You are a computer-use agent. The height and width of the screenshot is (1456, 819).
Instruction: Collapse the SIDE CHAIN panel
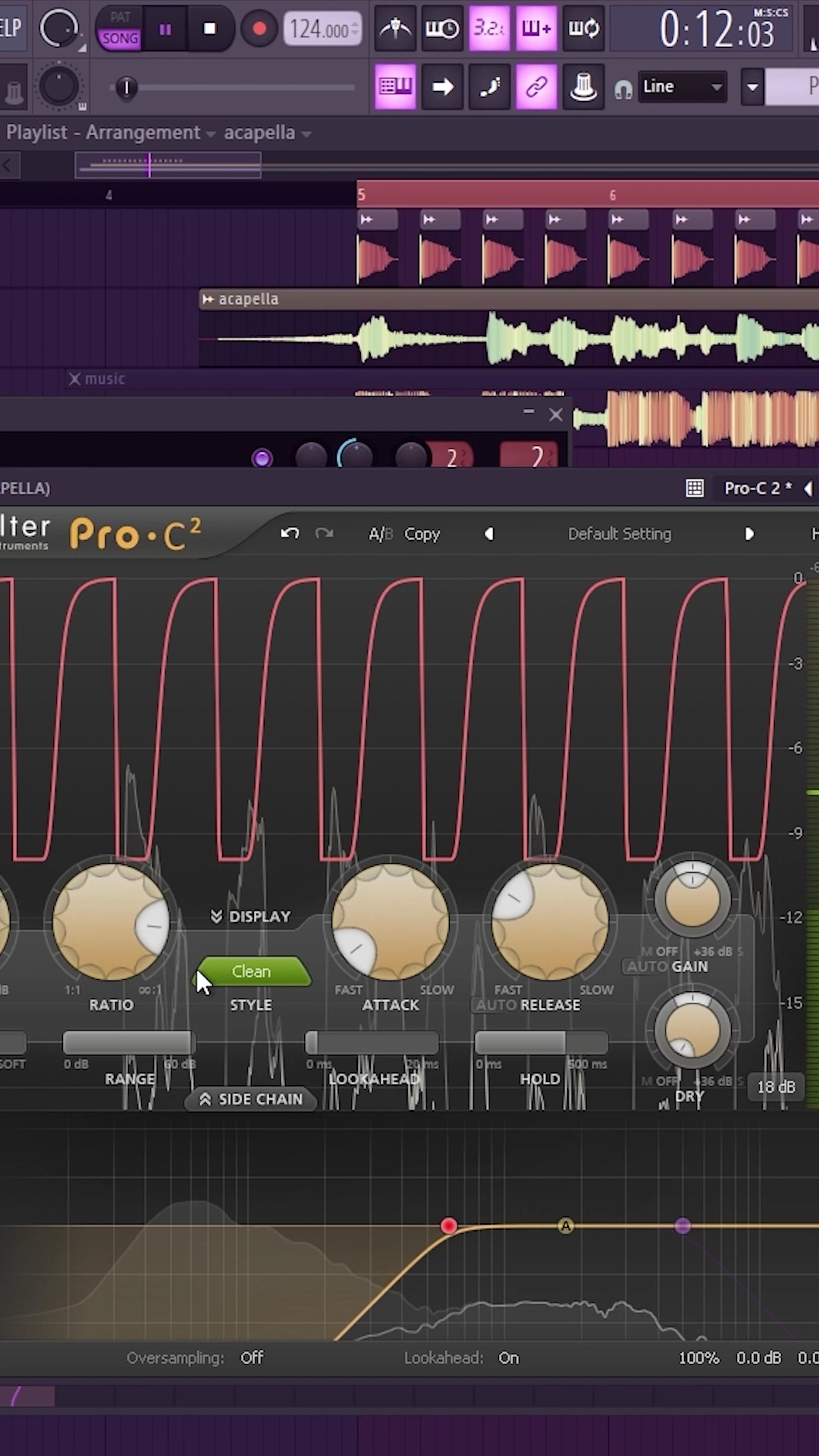tap(251, 1099)
